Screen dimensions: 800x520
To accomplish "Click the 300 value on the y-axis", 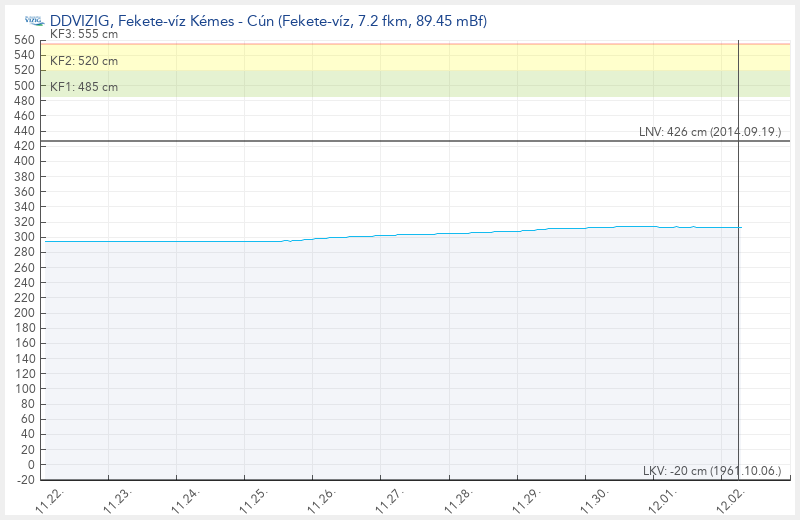I will 27,237.
